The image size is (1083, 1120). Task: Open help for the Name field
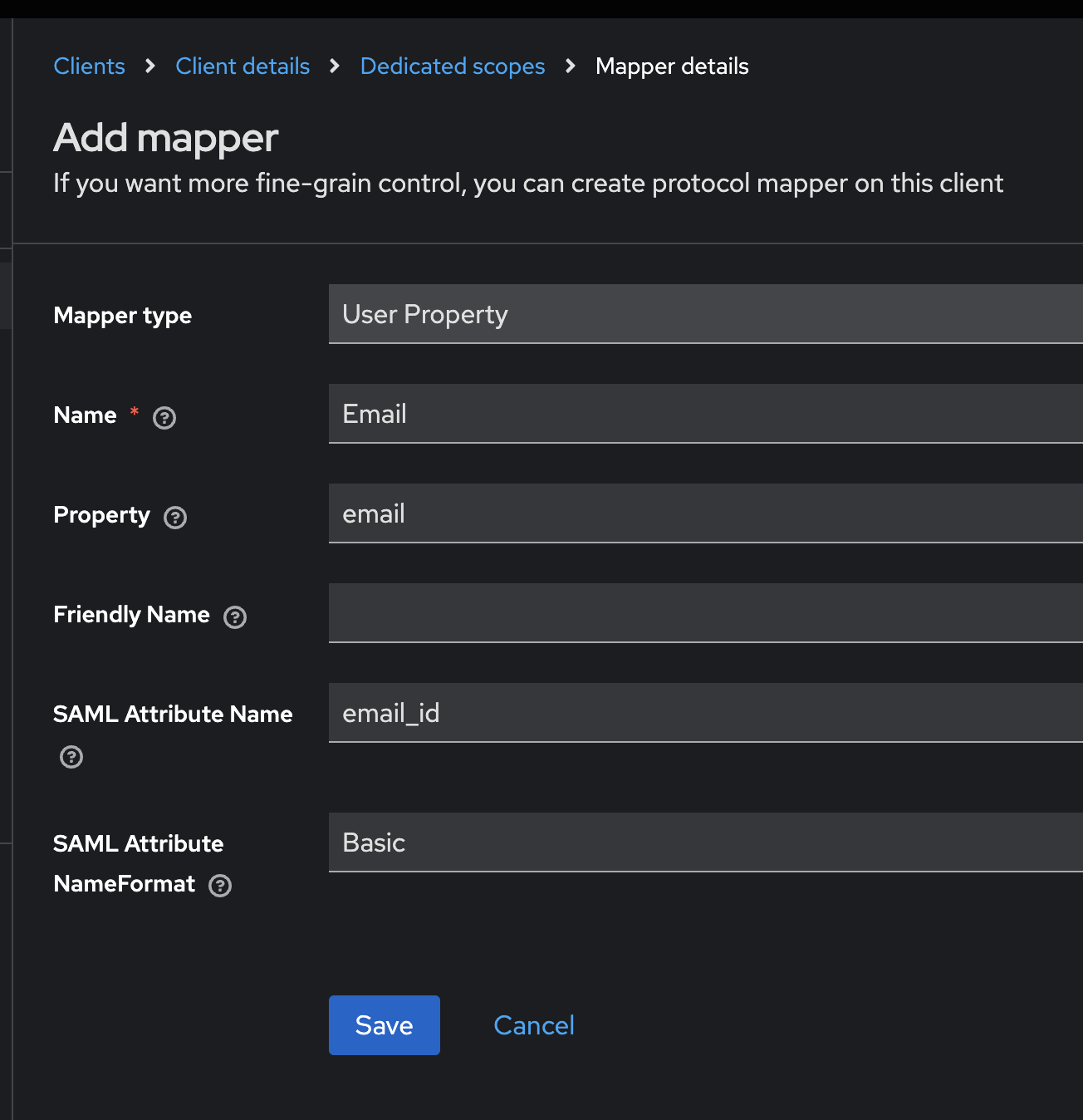coord(164,418)
